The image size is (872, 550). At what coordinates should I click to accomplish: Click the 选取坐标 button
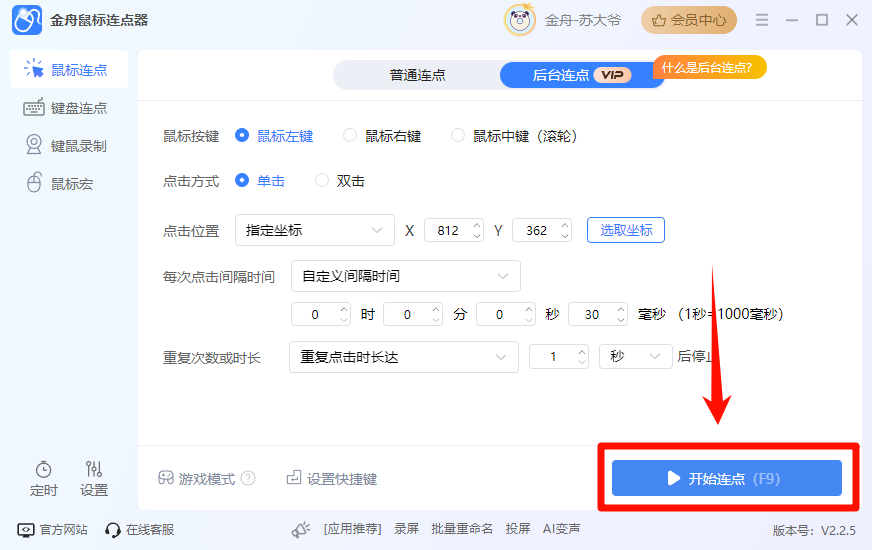point(626,230)
